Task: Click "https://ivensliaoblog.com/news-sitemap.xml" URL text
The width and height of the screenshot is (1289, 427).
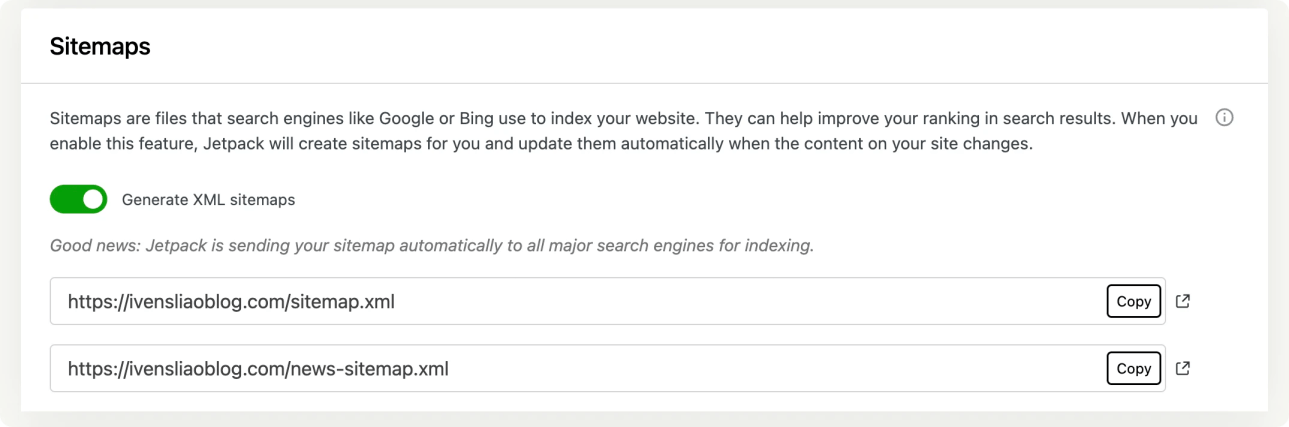Action: [258, 369]
